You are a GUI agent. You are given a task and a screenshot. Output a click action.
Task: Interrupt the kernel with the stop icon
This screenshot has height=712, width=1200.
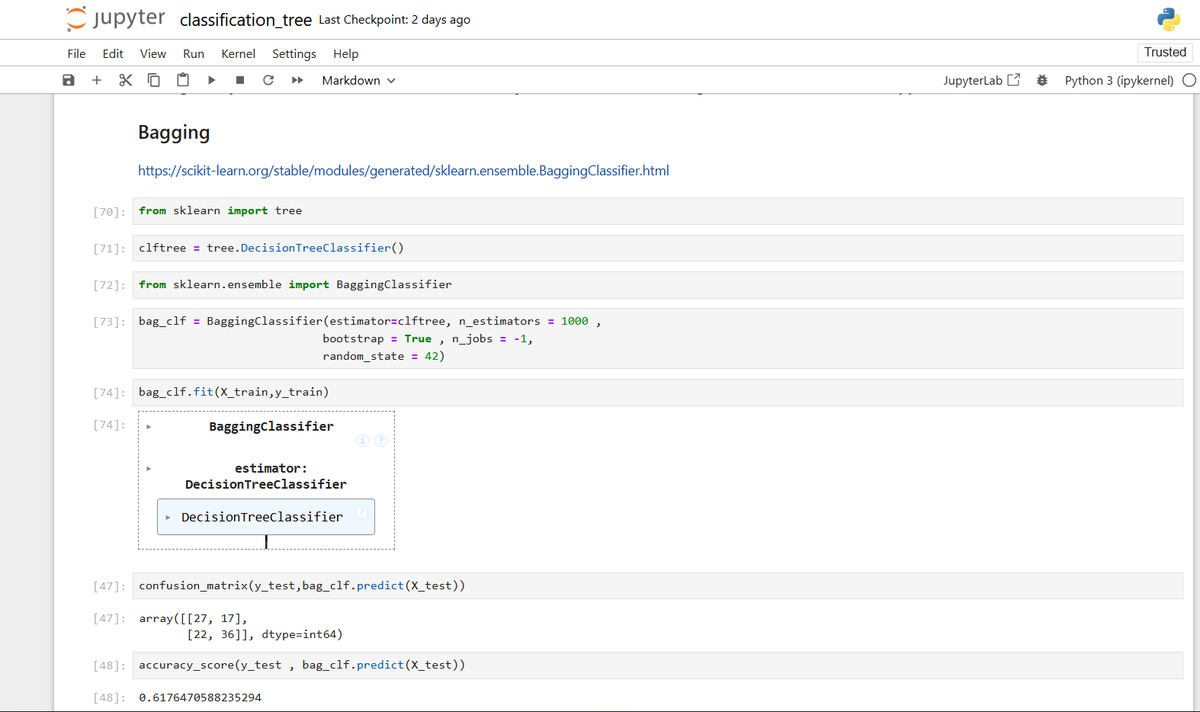[x=240, y=81]
